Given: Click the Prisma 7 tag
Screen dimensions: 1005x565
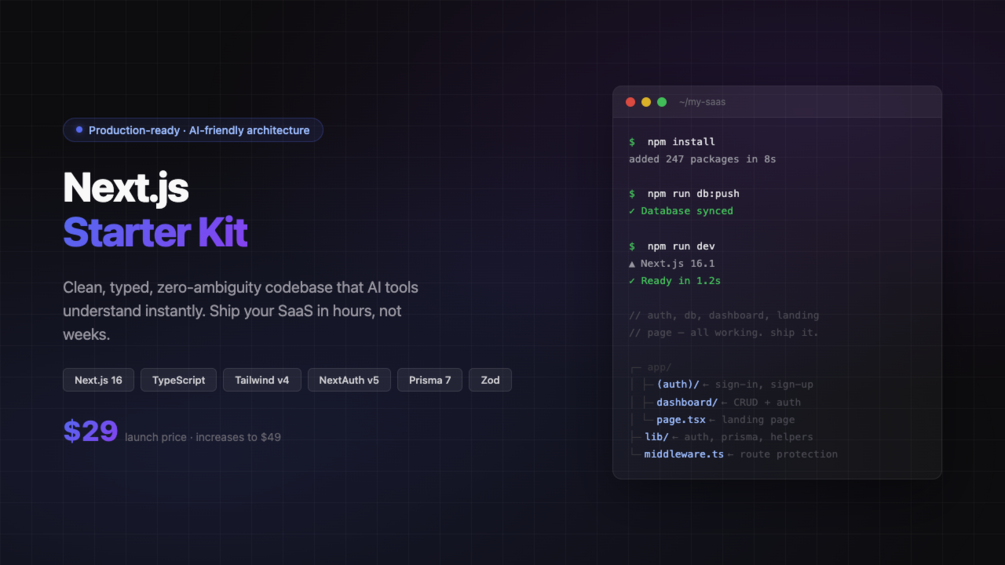Looking at the screenshot, I should pos(429,380).
